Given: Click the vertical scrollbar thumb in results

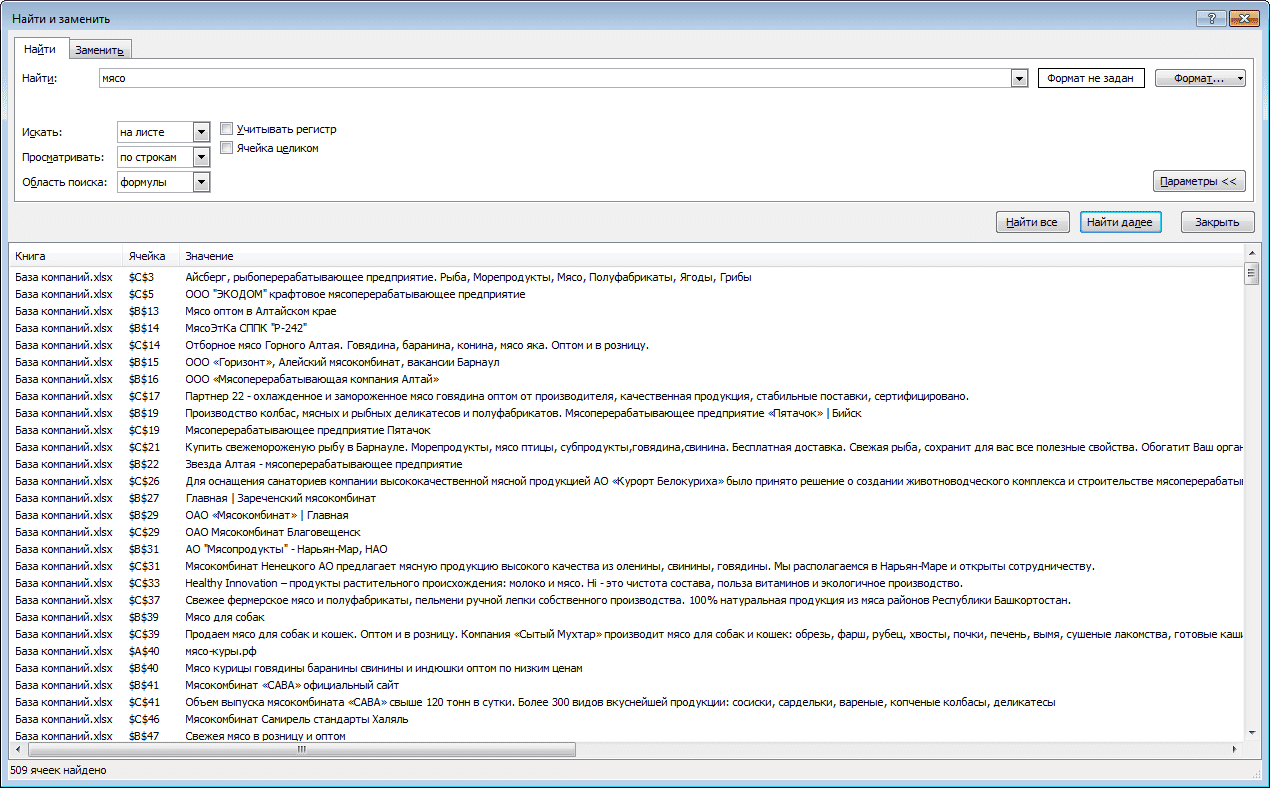Looking at the screenshot, I should point(1251,274).
